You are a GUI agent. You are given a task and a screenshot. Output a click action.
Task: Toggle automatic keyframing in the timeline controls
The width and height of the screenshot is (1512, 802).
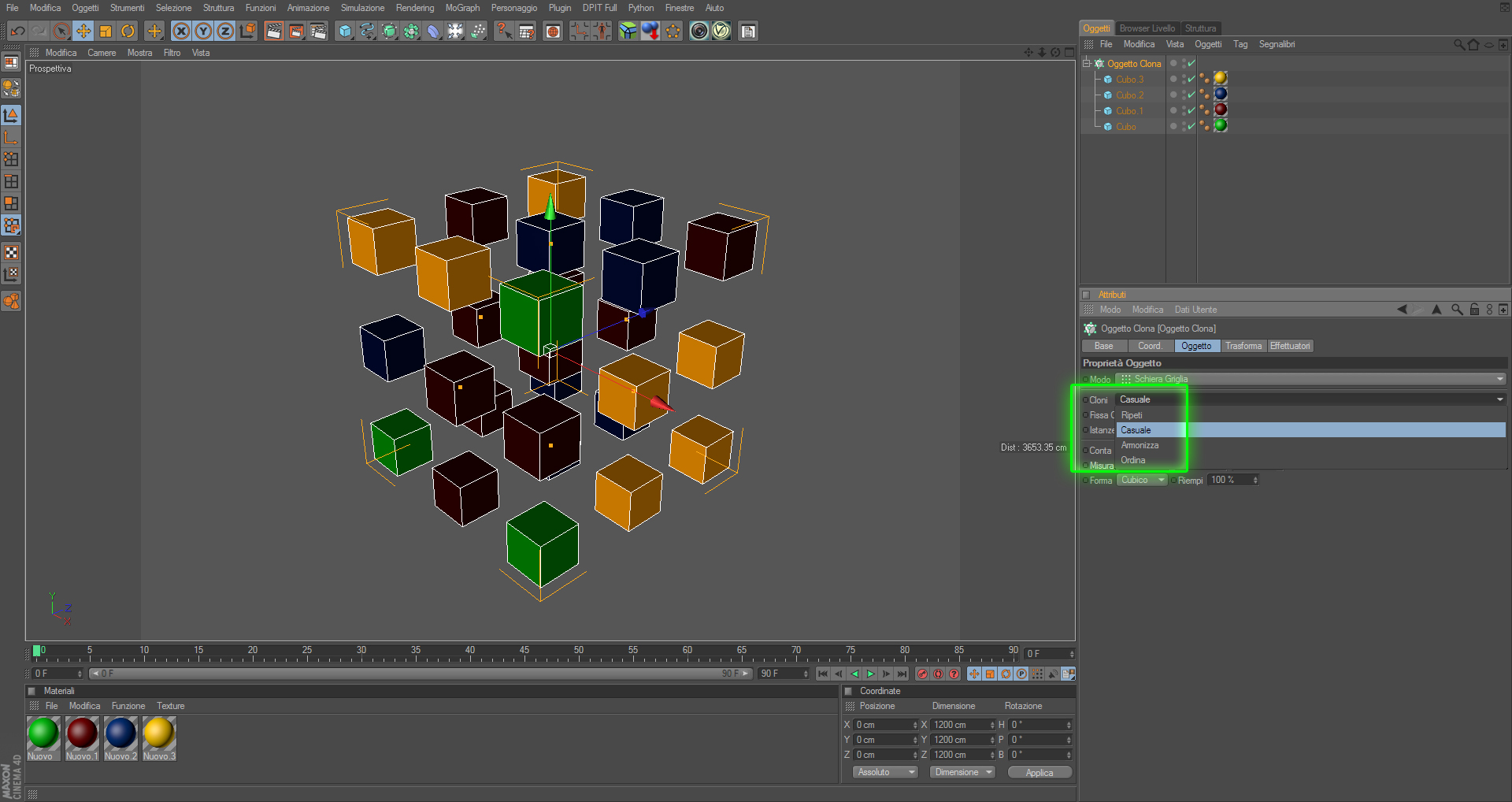938,674
